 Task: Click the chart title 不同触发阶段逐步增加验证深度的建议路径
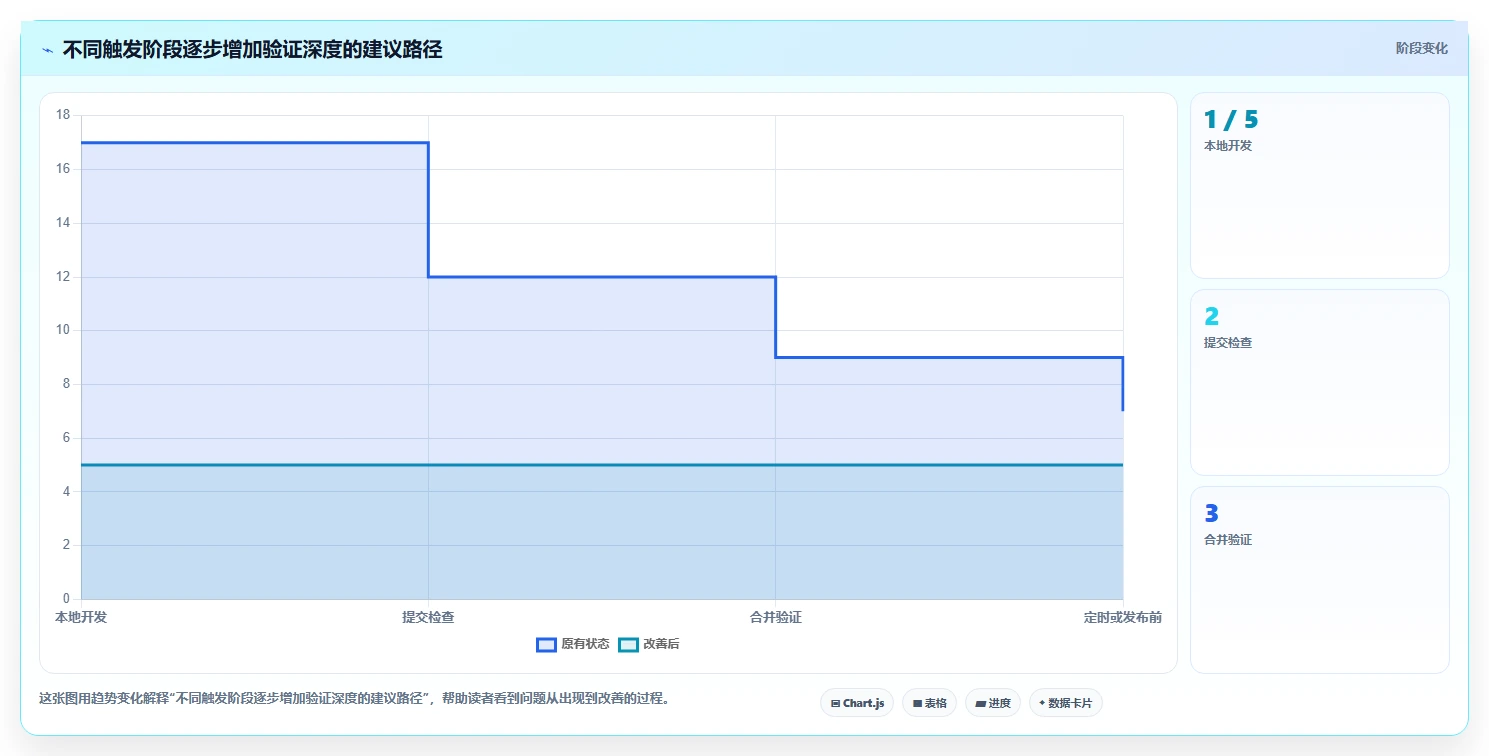pos(252,49)
